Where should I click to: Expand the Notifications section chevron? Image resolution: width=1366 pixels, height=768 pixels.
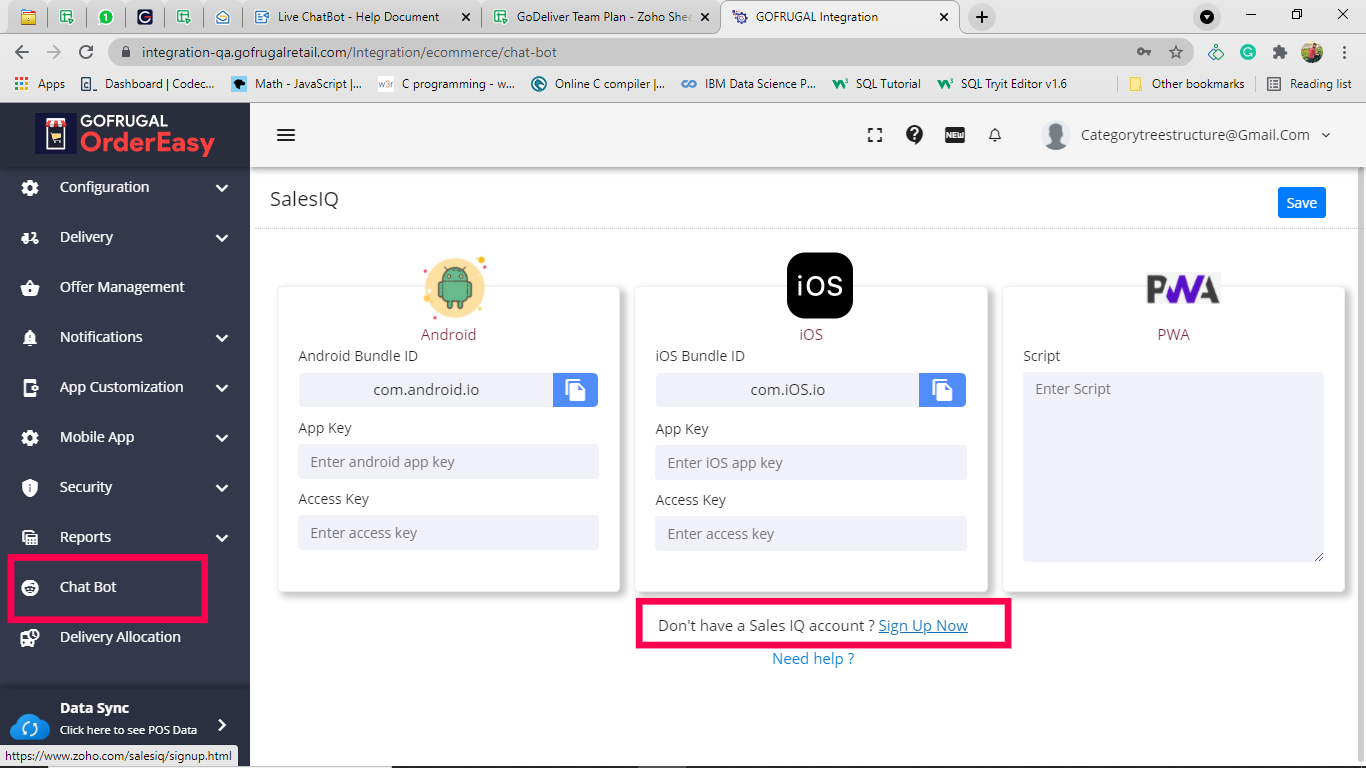click(x=222, y=338)
